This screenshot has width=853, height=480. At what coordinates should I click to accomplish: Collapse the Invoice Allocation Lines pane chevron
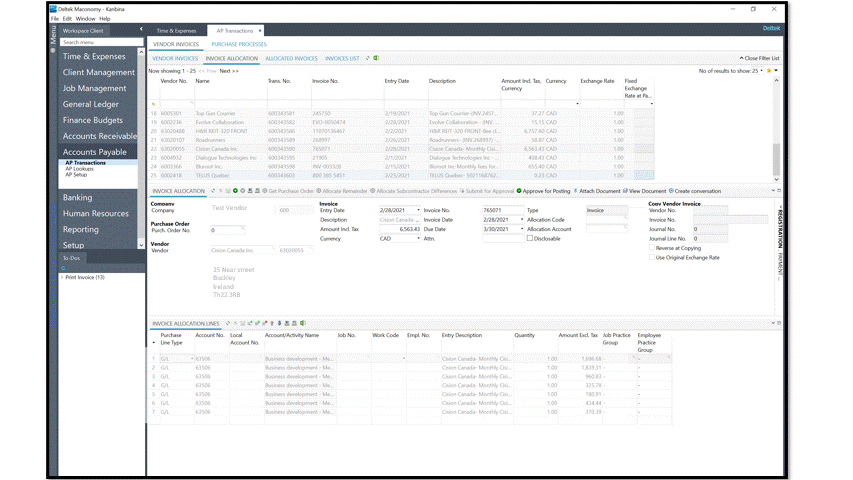[x=773, y=323]
